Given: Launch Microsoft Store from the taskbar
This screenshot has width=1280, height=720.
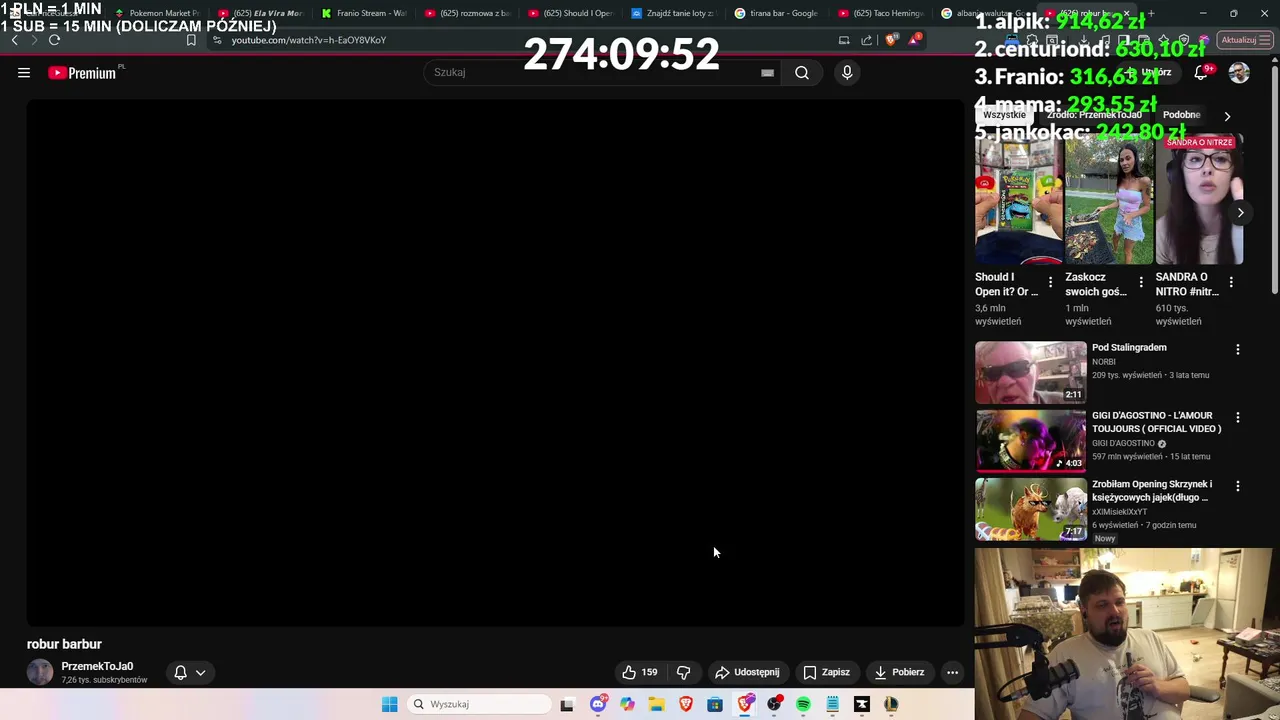Looking at the screenshot, I should [x=715, y=704].
